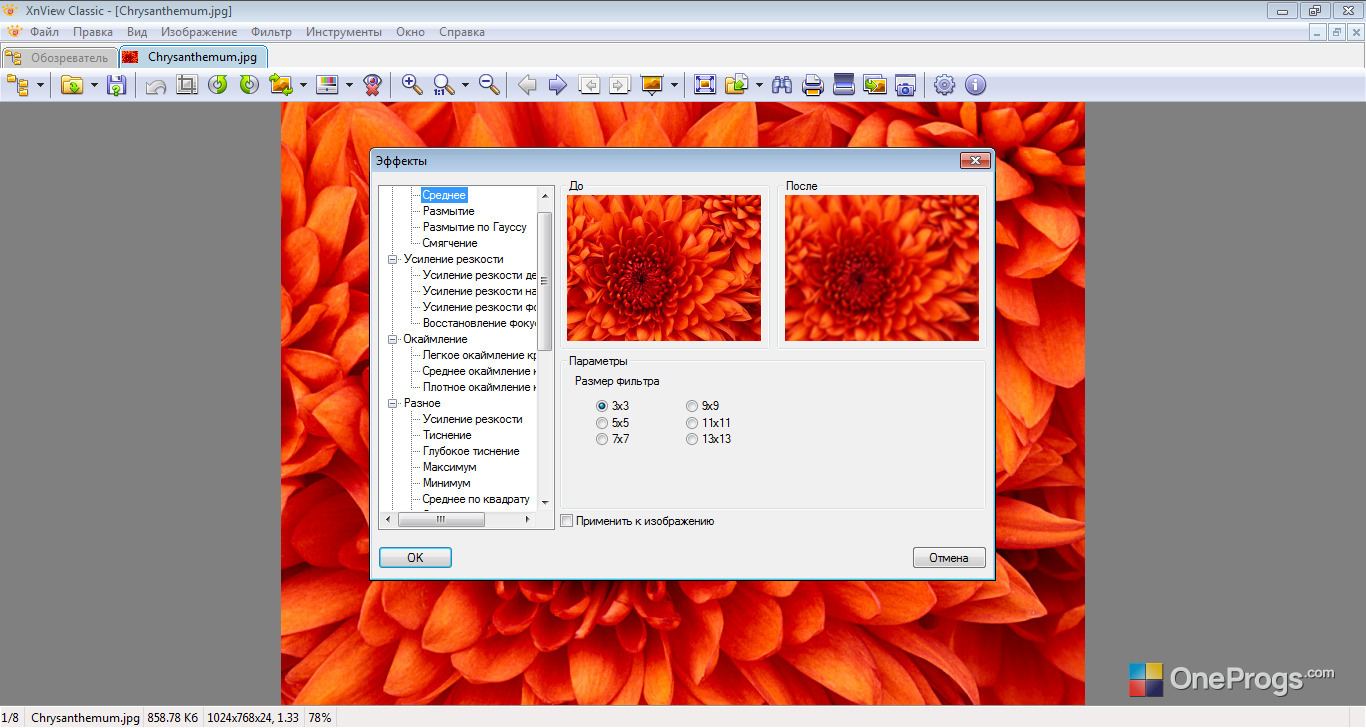Click the Zoom out magnifier icon
Image resolution: width=1366 pixels, height=728 pixels.
pyautogui.click(x=489, y=85)
